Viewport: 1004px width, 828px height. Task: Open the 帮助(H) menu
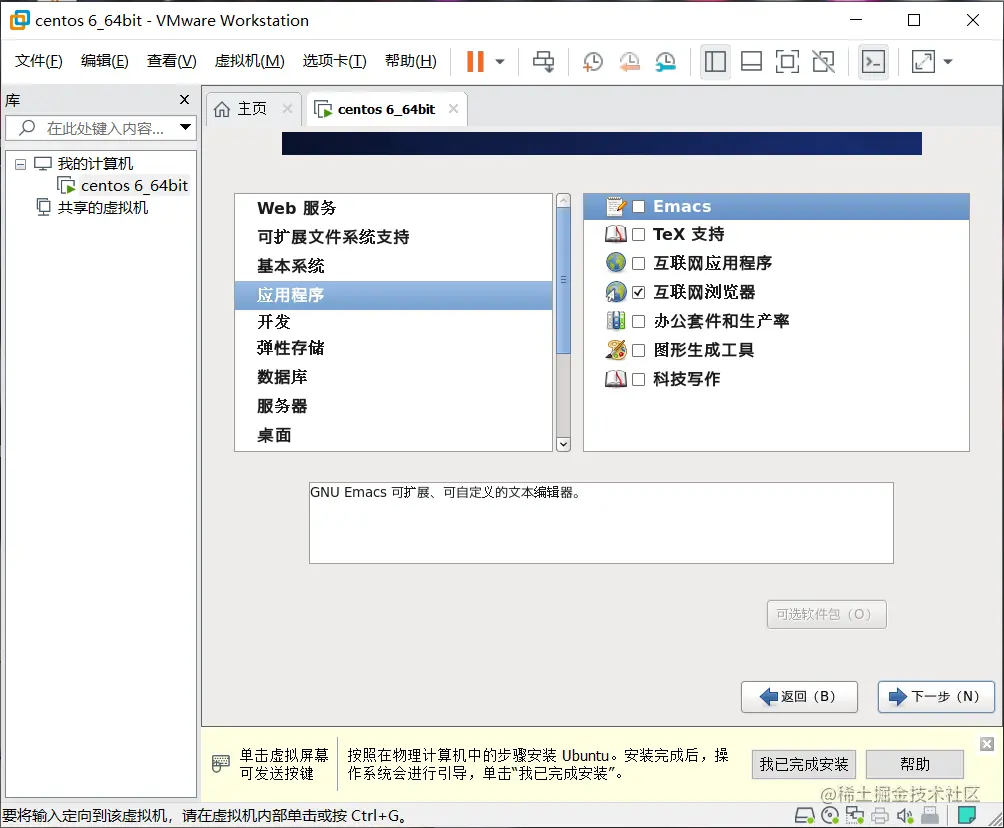(x=410, y=61)
